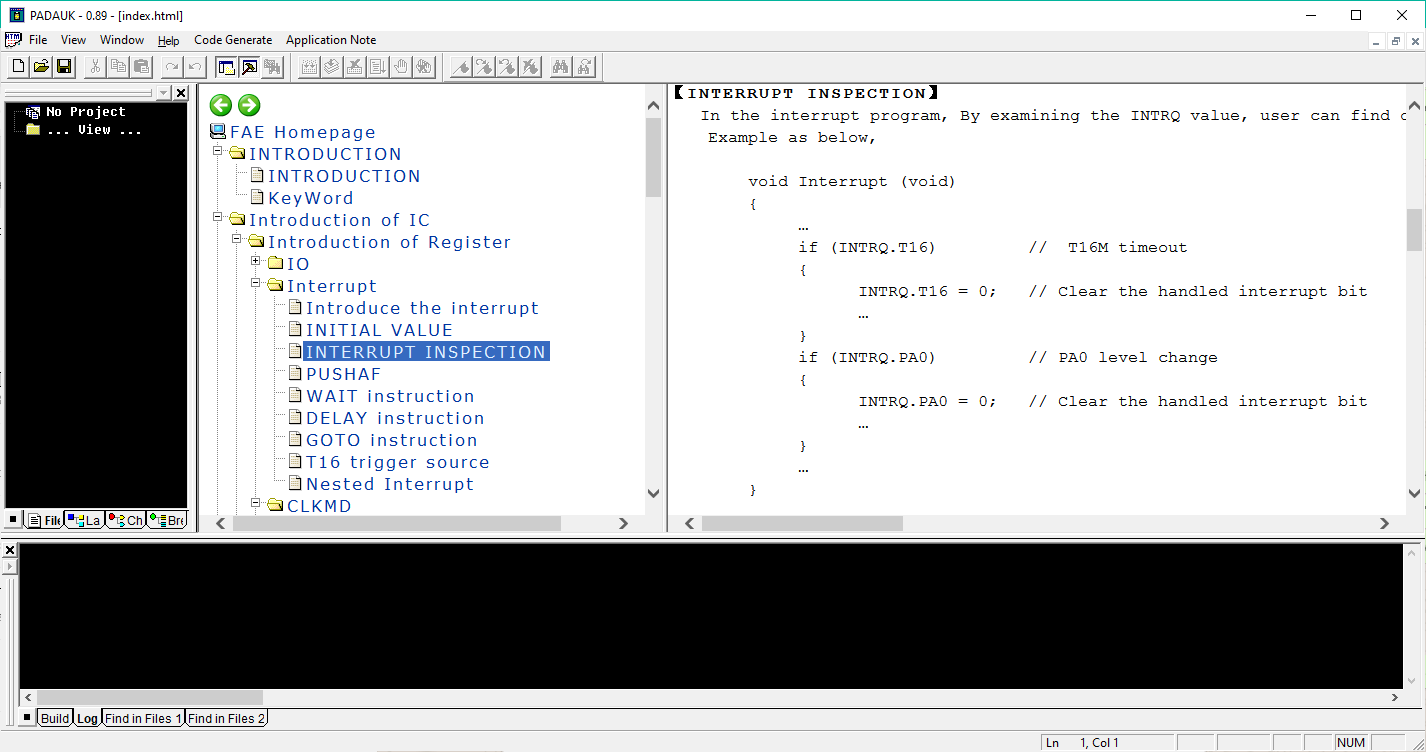
Task: Create a new file with the New icon
Action: (16, 66)
